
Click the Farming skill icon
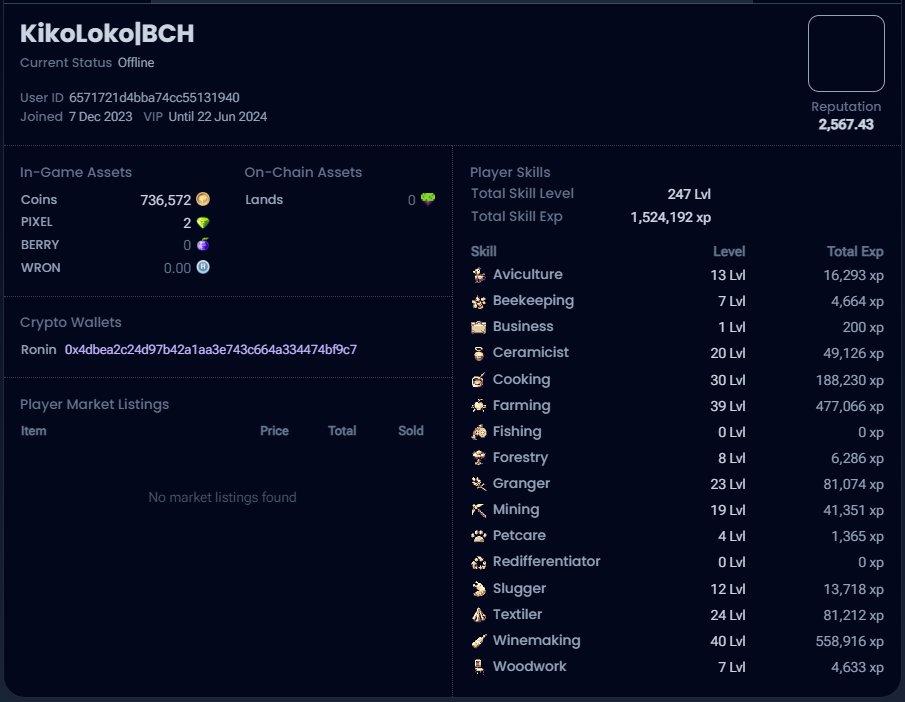pyautogui.click(x=478, y=406)
